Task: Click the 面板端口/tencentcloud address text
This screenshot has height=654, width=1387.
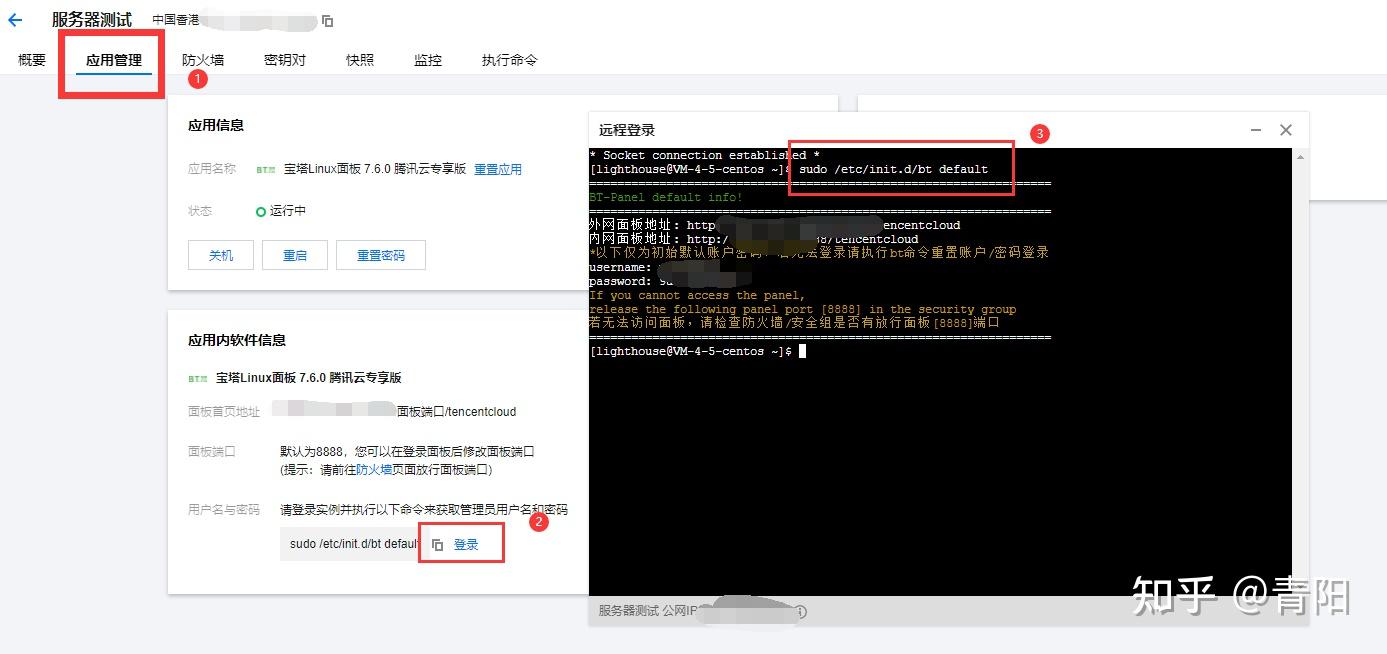Action: coord(456,412)
